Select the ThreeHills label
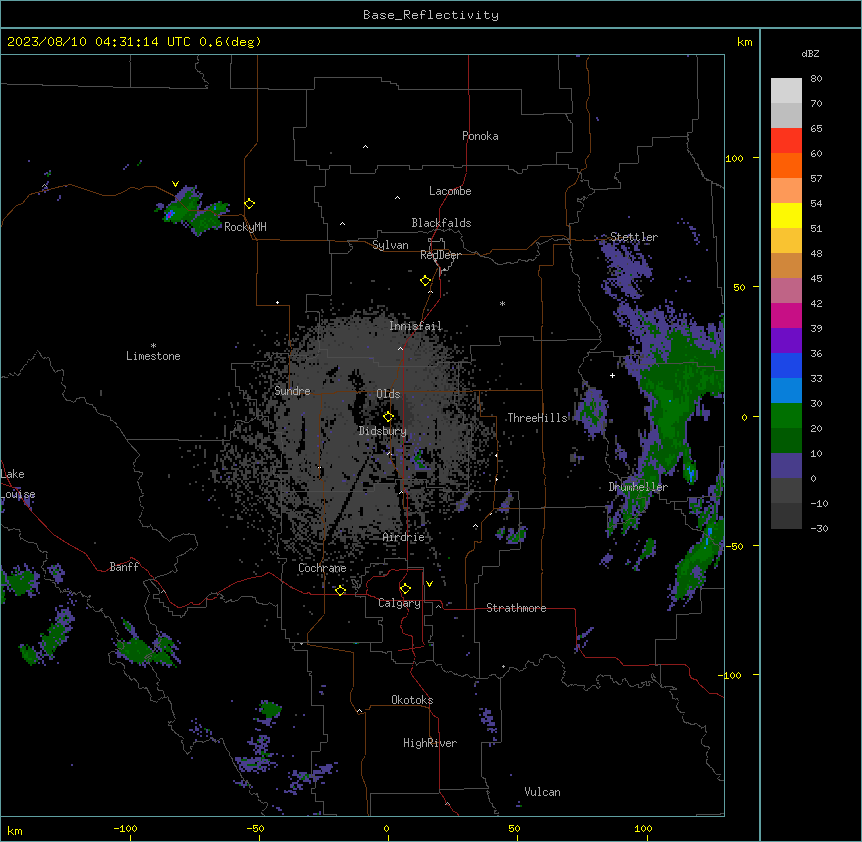The image size is (862, 842). [537, 418]
